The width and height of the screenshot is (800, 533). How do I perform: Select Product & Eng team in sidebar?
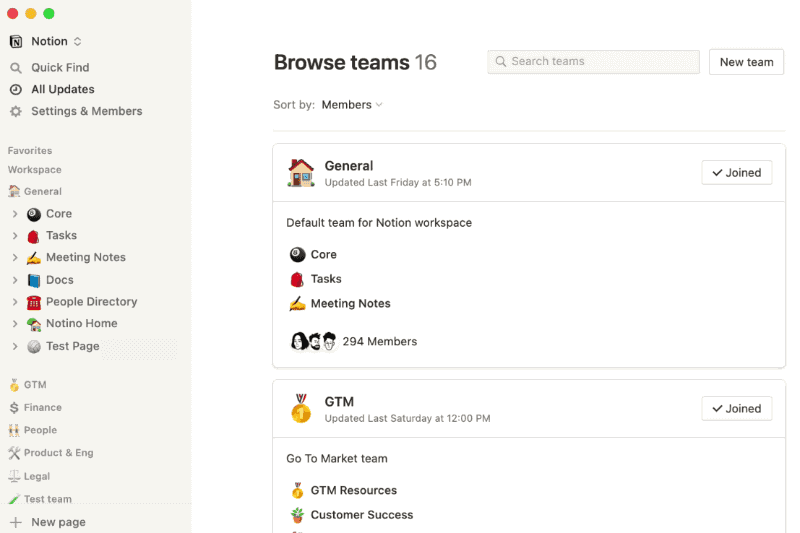tap(51, 453)
